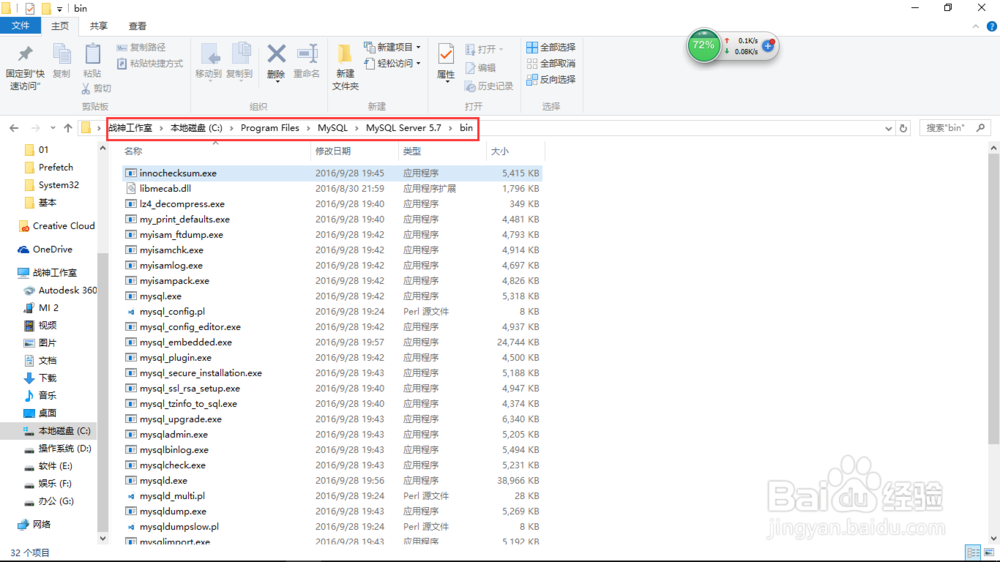Image resolution: width=1000 pixels, height=562 pixels.
Task: Pin folder to Quick access
Action: click(x=24, y=68)
